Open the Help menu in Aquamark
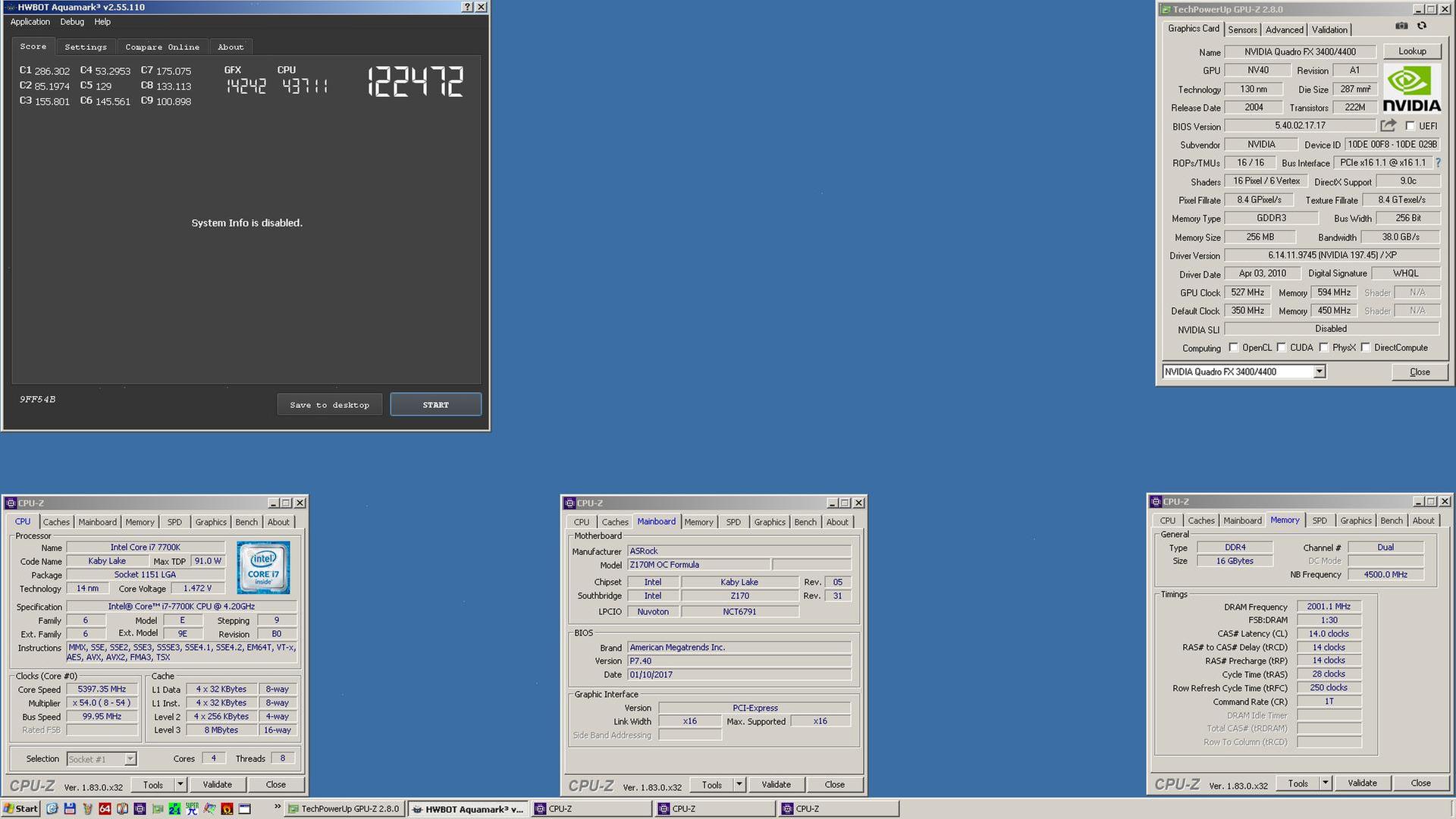 coord(102,22)
